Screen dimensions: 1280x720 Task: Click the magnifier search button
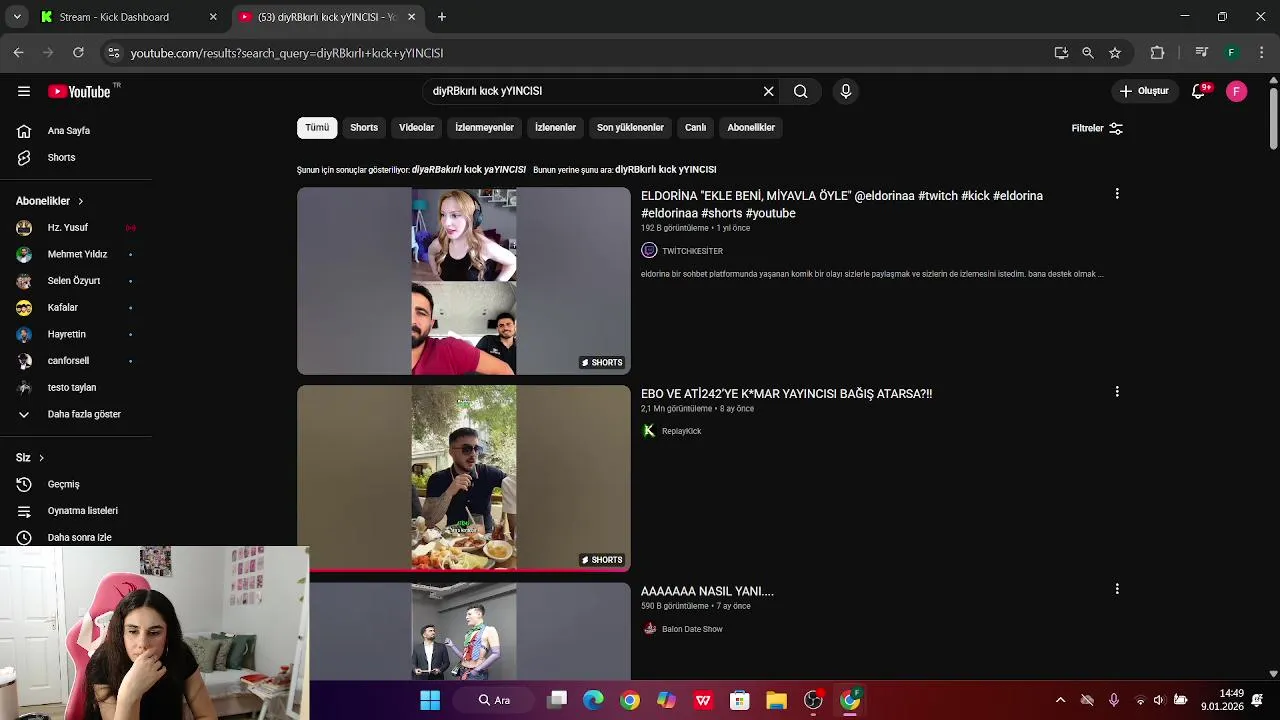click(x=801, y=91)
